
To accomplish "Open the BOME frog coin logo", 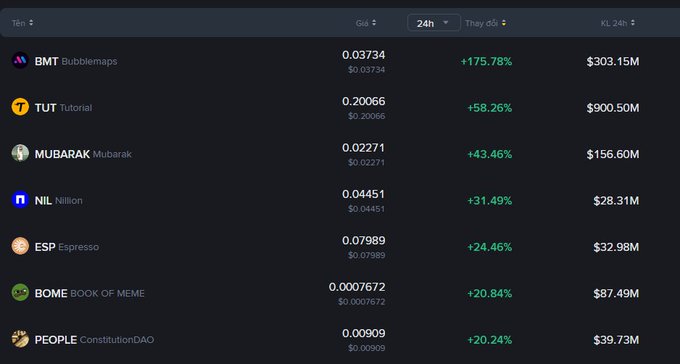I will pyautogui.click(x=20, y=292).
